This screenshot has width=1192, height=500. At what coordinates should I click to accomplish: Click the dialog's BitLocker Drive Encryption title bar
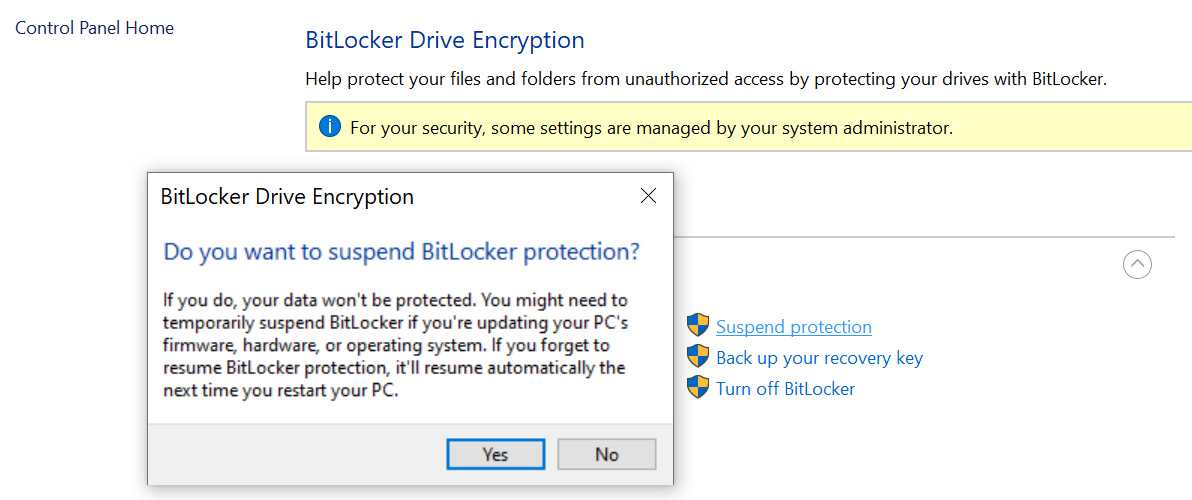287,197
